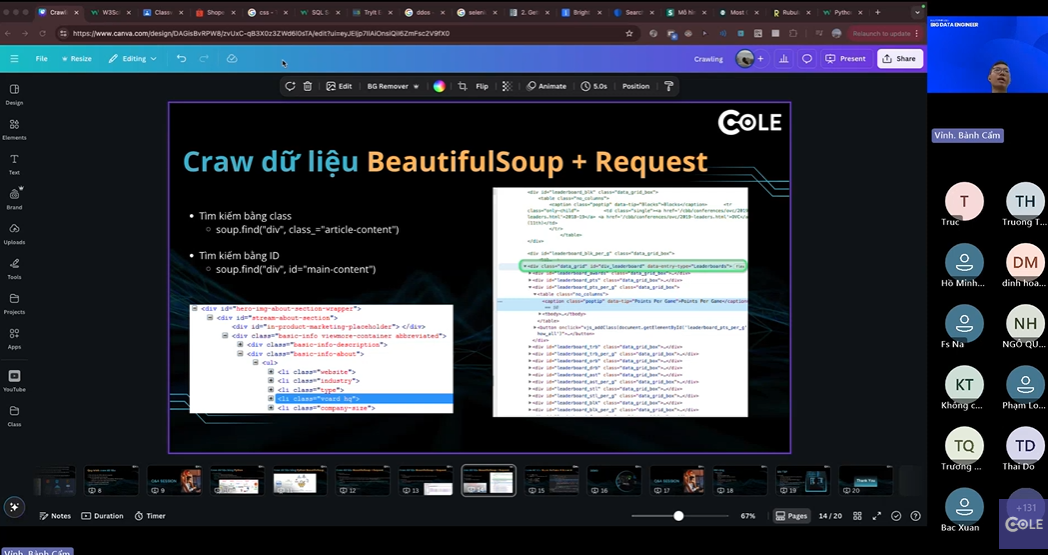Screen dimensions: 1048x555
Task: Redo the last action
Action: pos(204,59)
